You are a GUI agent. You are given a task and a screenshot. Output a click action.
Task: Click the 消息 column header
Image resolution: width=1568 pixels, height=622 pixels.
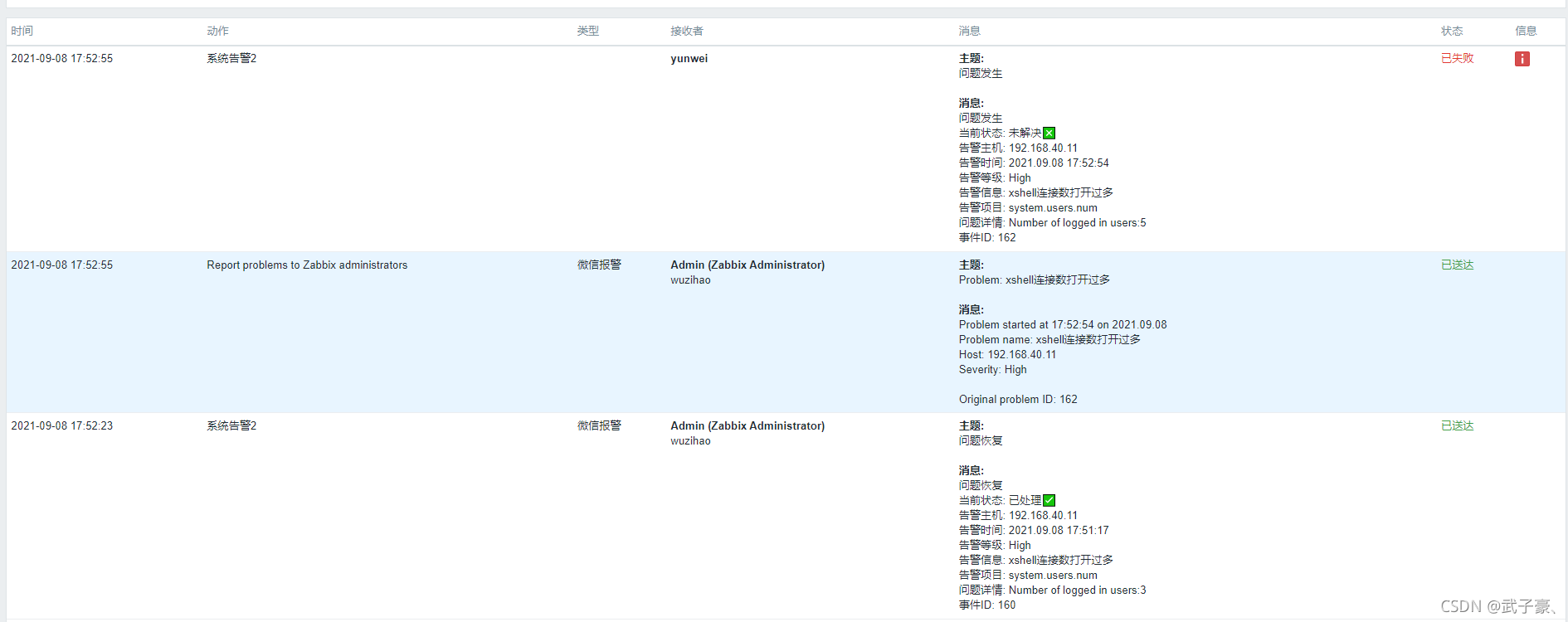970,31
